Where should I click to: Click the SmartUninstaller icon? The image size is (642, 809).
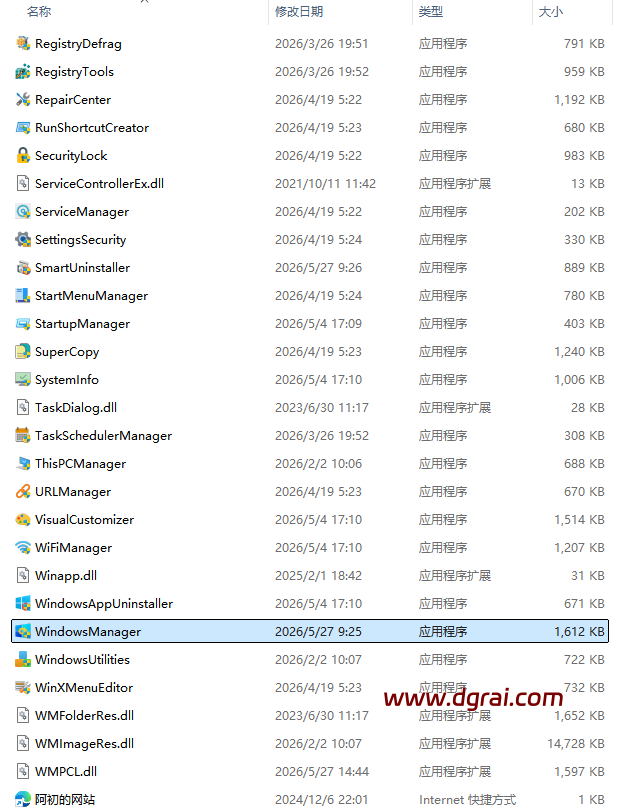23,267
